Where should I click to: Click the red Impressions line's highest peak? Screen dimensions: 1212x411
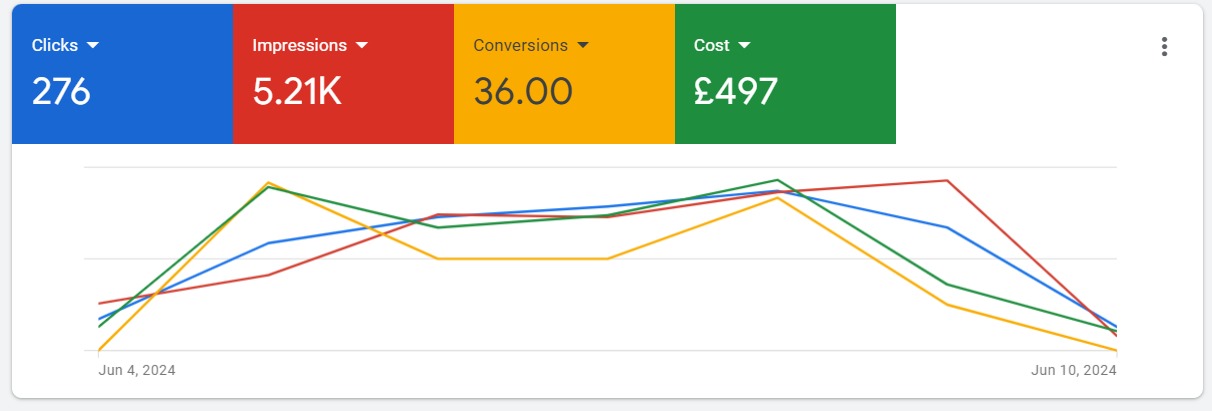946,181
